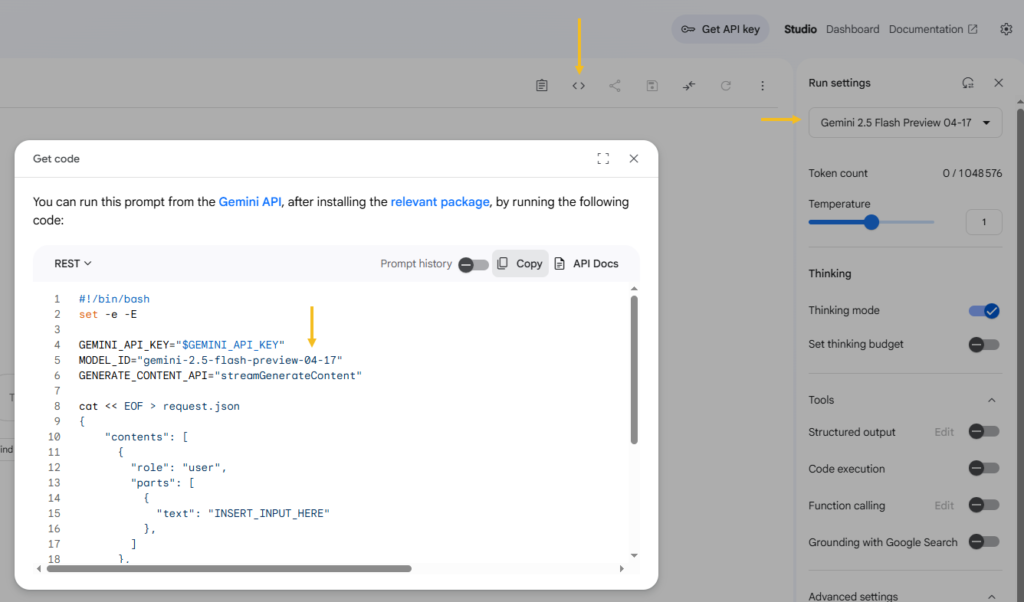Screen dimensions: 1024x602
Task: Click the compare mode icon
Action: tap(689, 86)
